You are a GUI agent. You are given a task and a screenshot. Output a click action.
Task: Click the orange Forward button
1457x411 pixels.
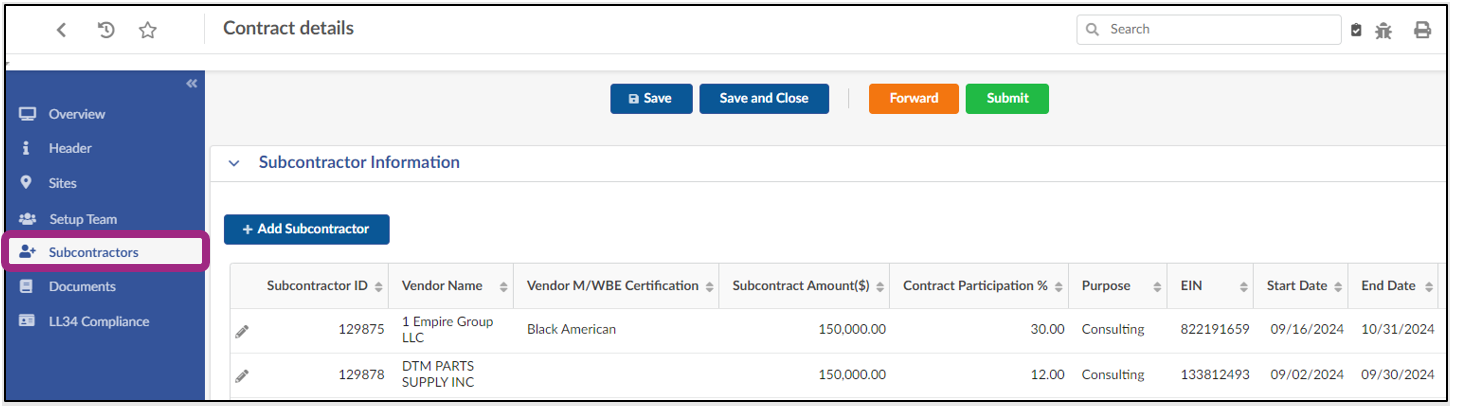[913, 98]
